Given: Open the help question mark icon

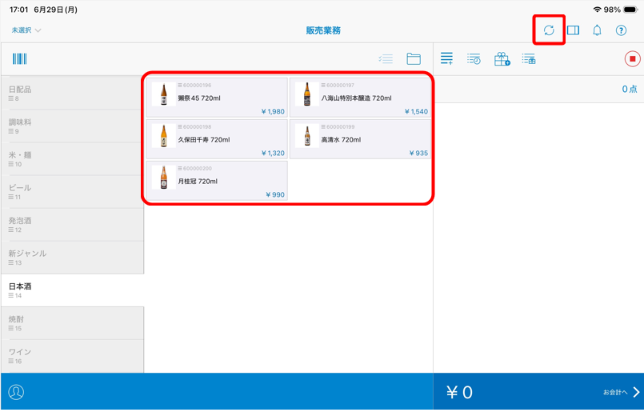Looking at the screenshot, I should tap(621, 30).
